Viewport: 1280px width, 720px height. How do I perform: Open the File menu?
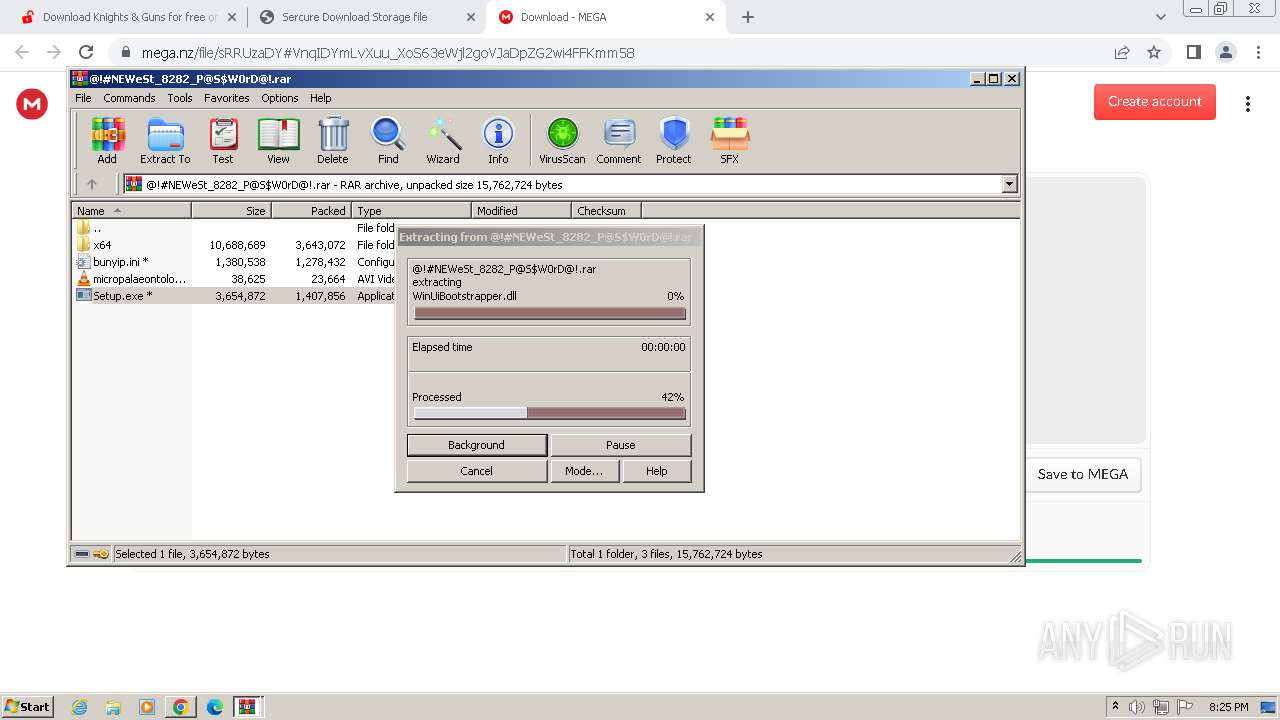83,98
